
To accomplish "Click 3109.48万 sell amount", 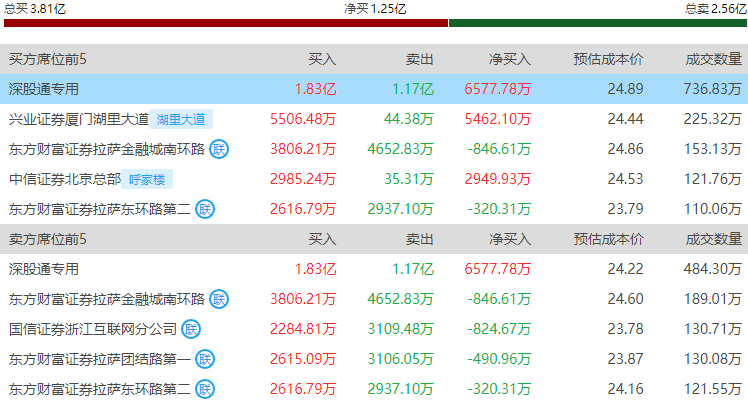I will coord(400,329).
